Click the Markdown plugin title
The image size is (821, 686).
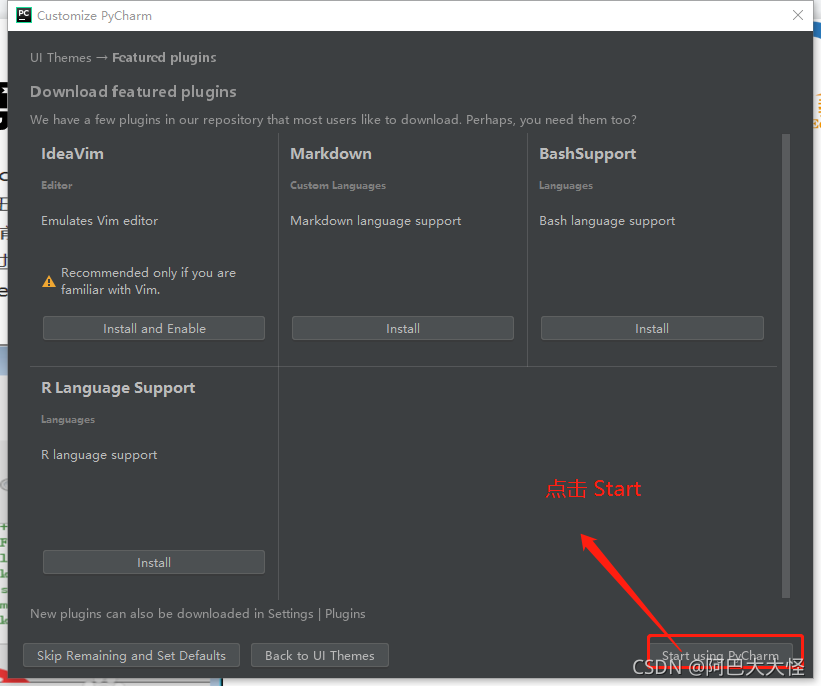coord(331,153)
